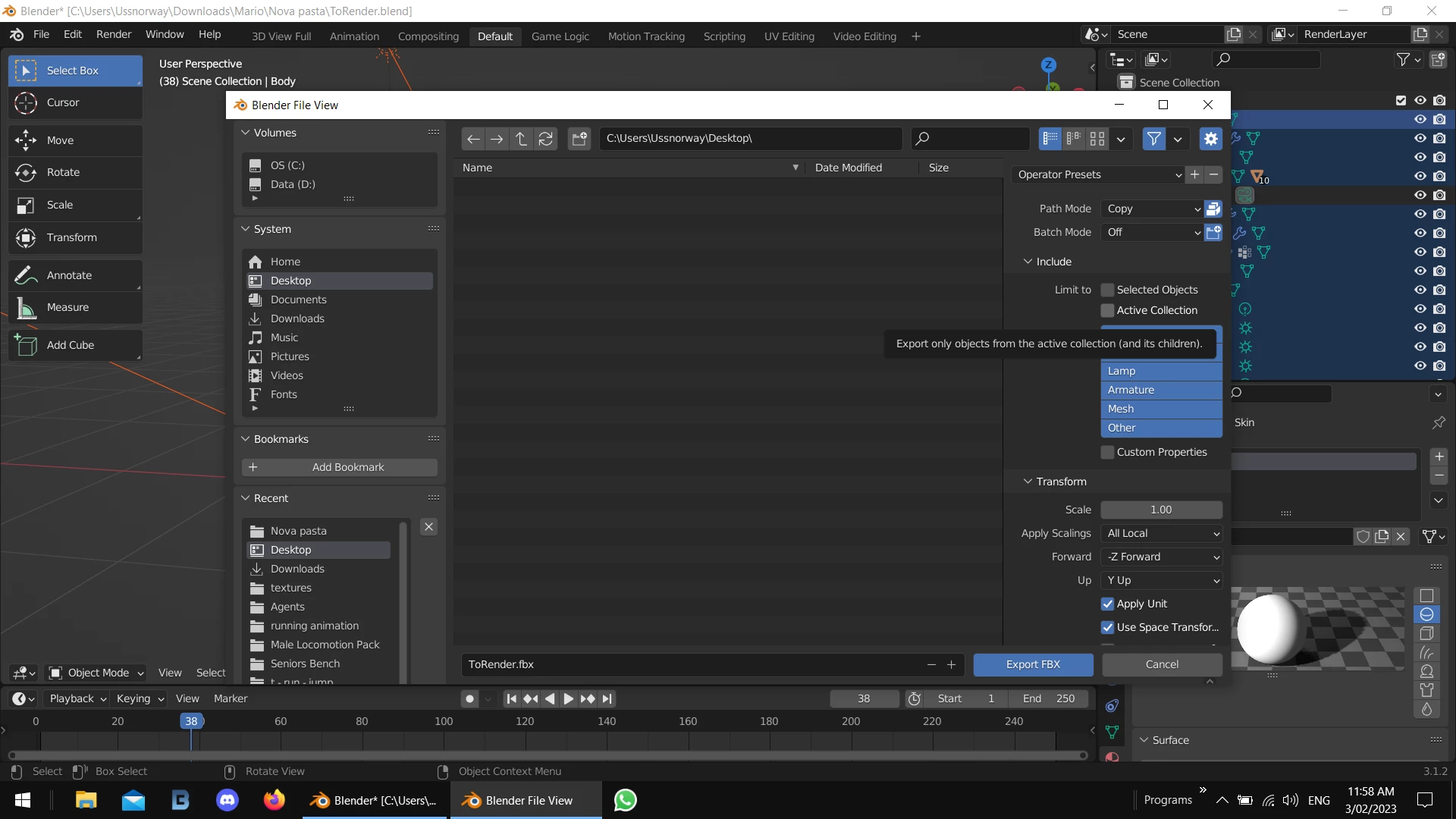Click the Scale value slider field
This screenshot has height=819, width=1456.
click(x=1161, y=510)
